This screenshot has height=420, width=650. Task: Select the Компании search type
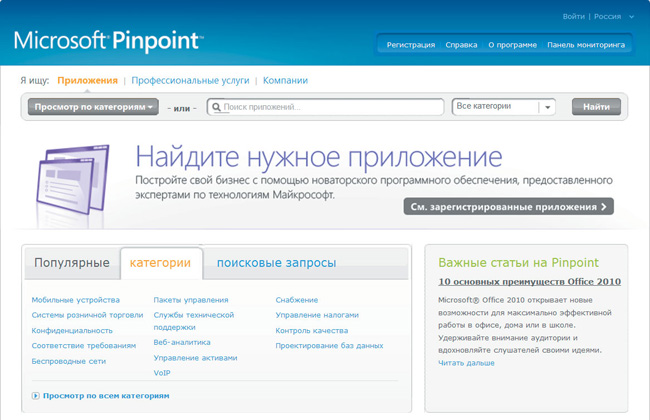[286, 80]
